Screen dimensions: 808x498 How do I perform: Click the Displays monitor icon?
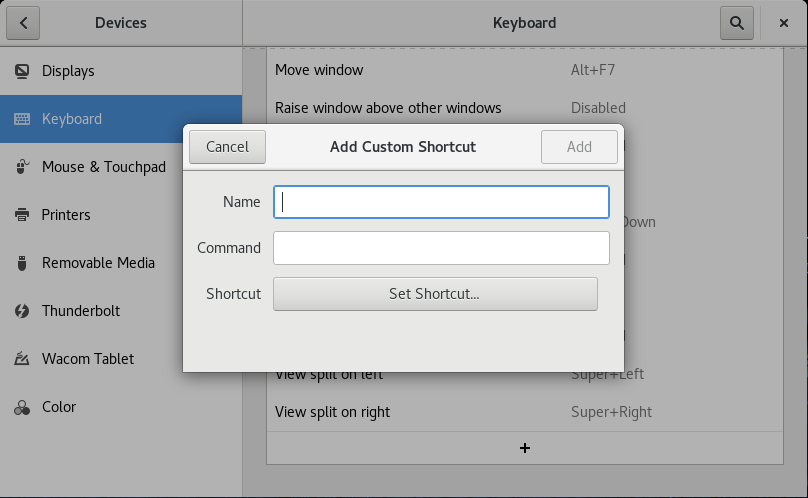pos(22,71)
